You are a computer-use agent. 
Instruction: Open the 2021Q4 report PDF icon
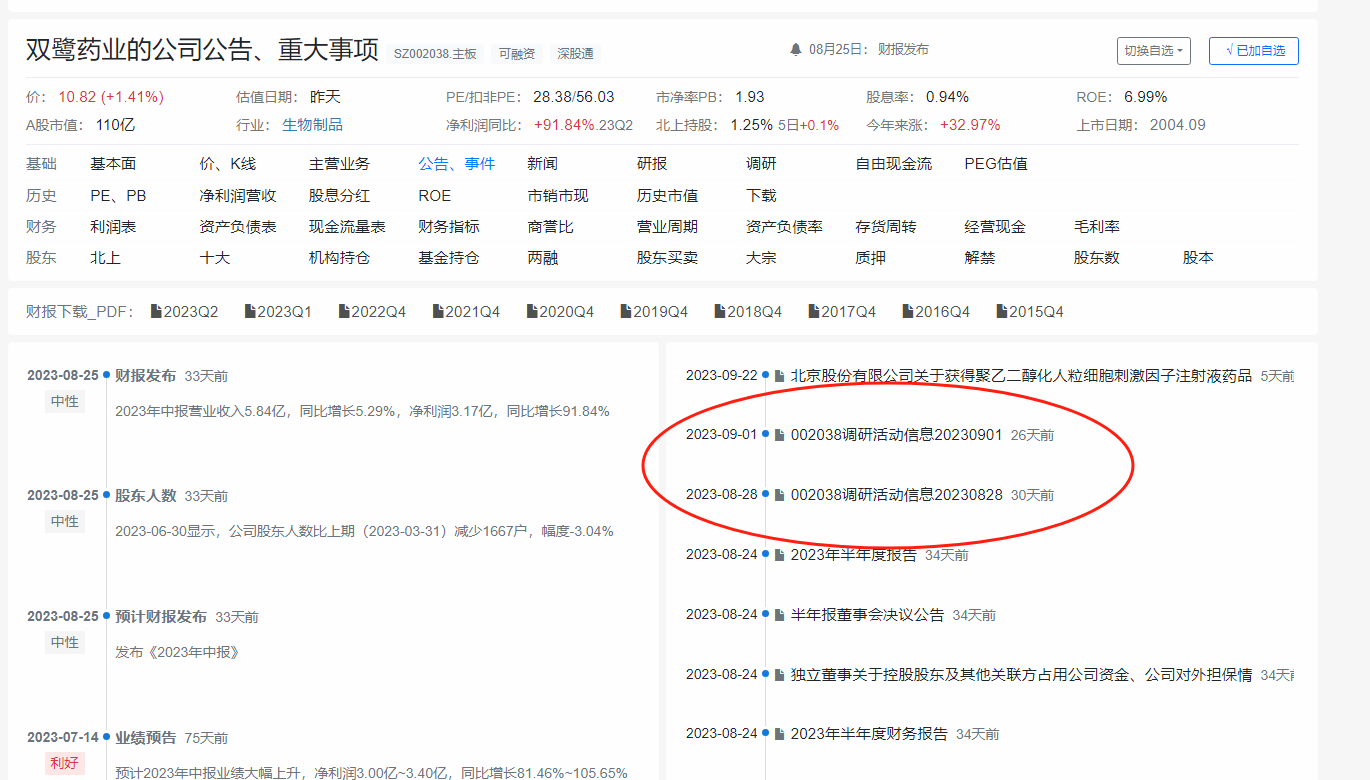point(438,312)
